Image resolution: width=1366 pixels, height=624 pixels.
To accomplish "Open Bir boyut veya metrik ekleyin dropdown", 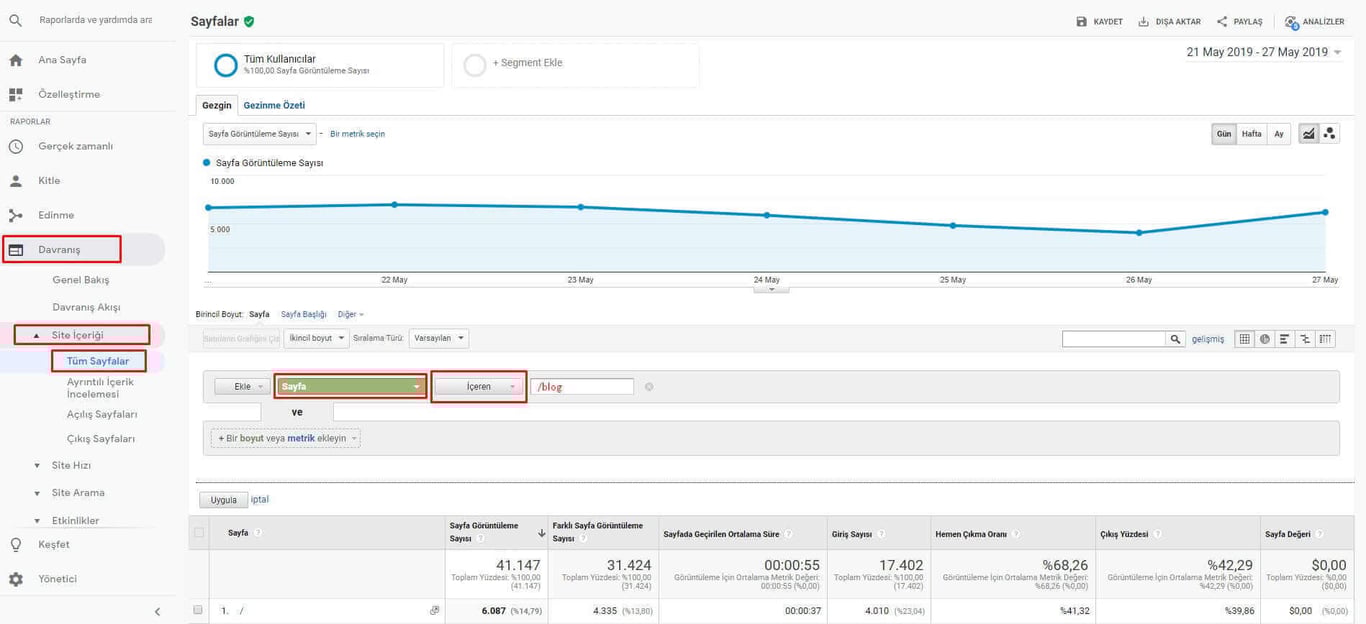I will [285, 438].
